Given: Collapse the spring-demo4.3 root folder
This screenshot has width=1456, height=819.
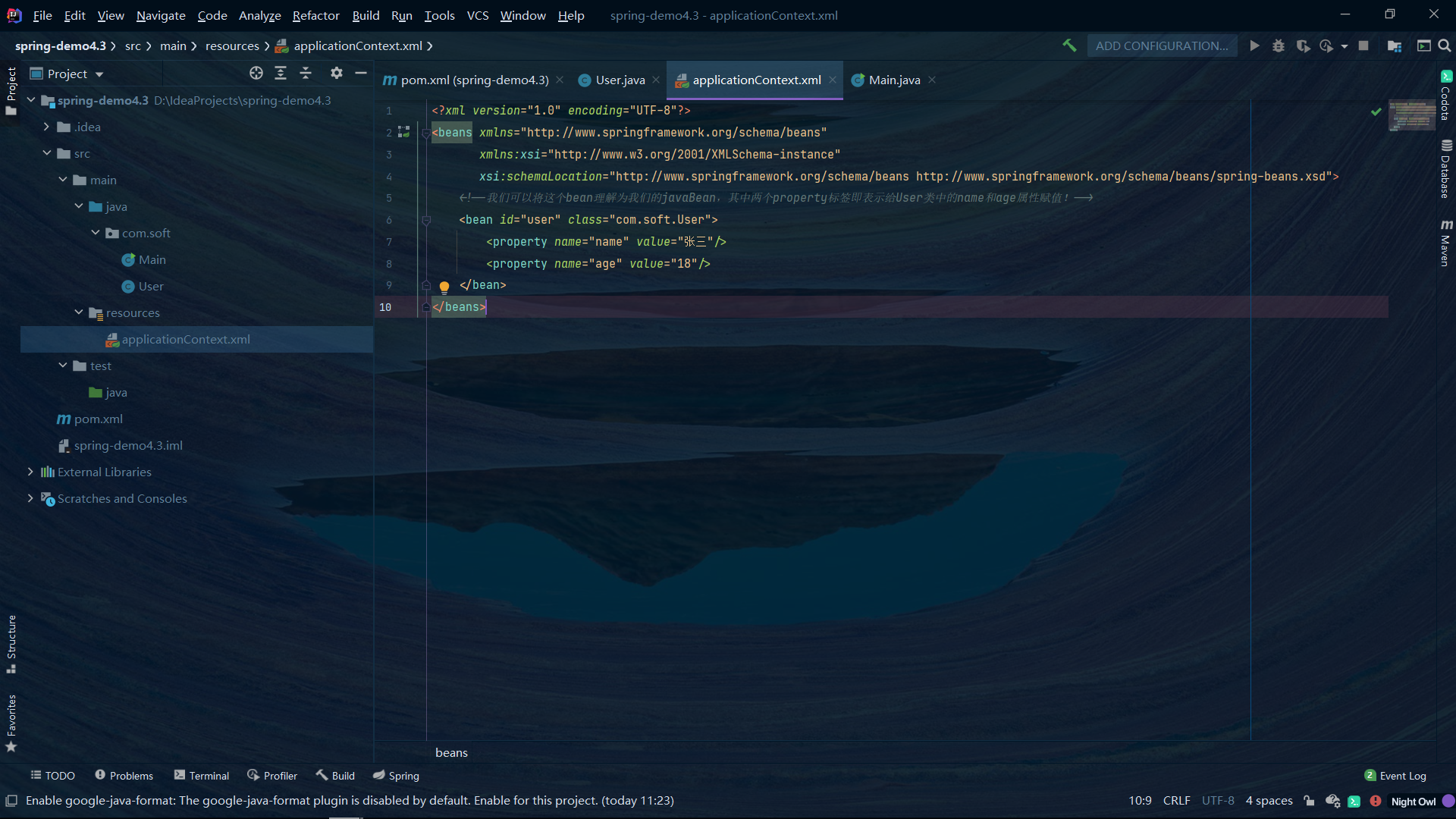Looking at the screenshot, I should (x=31, y=100).
